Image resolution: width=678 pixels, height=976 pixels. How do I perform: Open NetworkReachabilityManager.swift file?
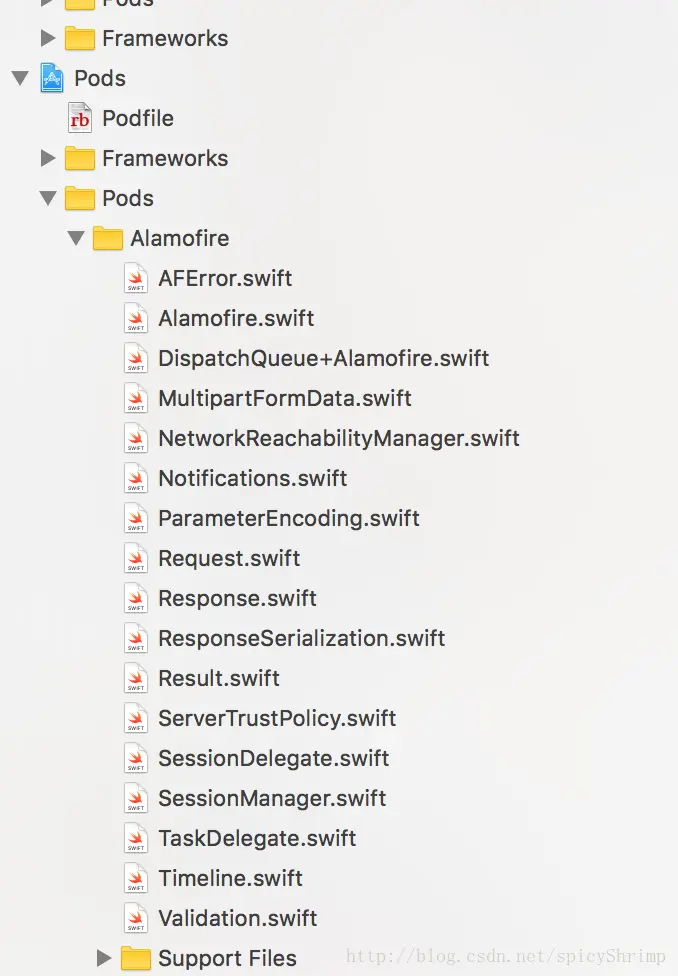pos(339,438)
